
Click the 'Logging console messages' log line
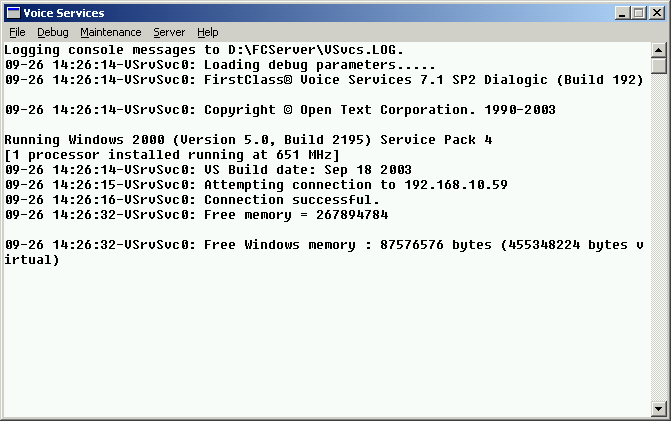tap(205, 50)
